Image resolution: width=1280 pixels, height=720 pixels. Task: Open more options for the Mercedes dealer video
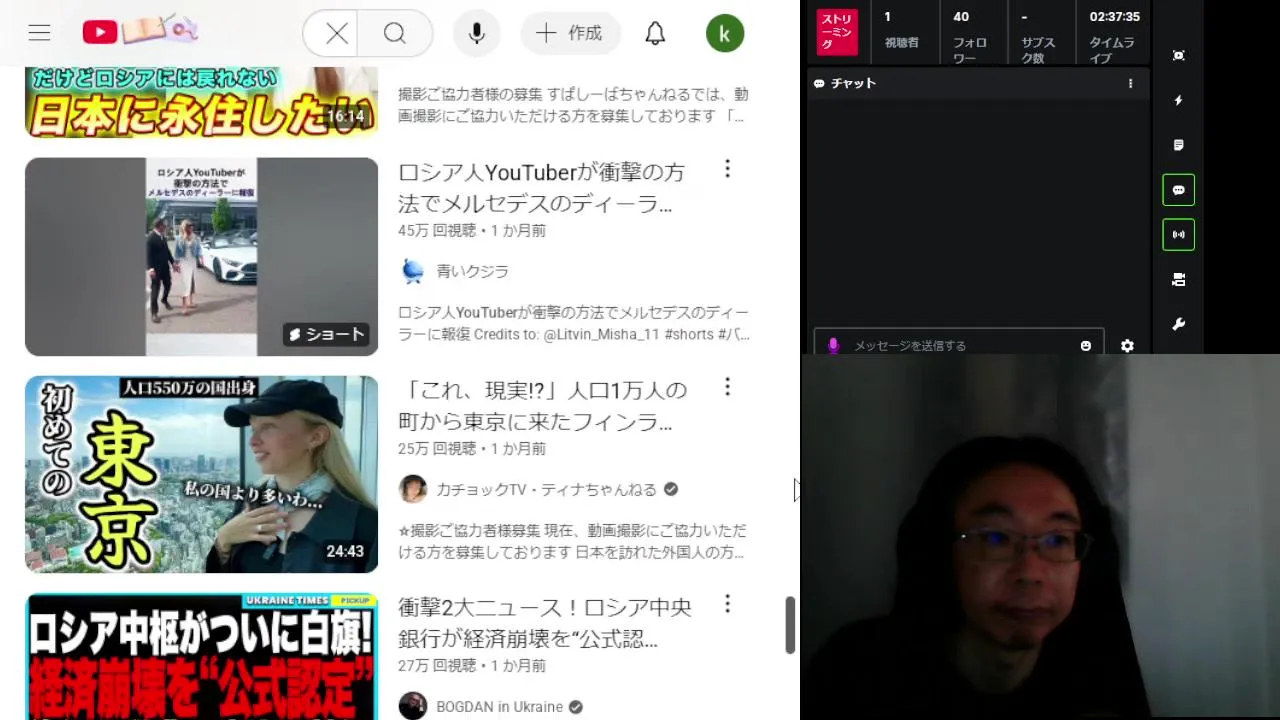click(x=728, y=169)
